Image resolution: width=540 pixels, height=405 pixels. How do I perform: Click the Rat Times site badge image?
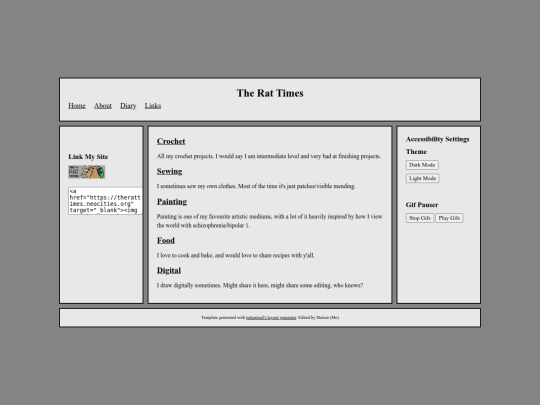pyautogui.click(x=87, y=172)
